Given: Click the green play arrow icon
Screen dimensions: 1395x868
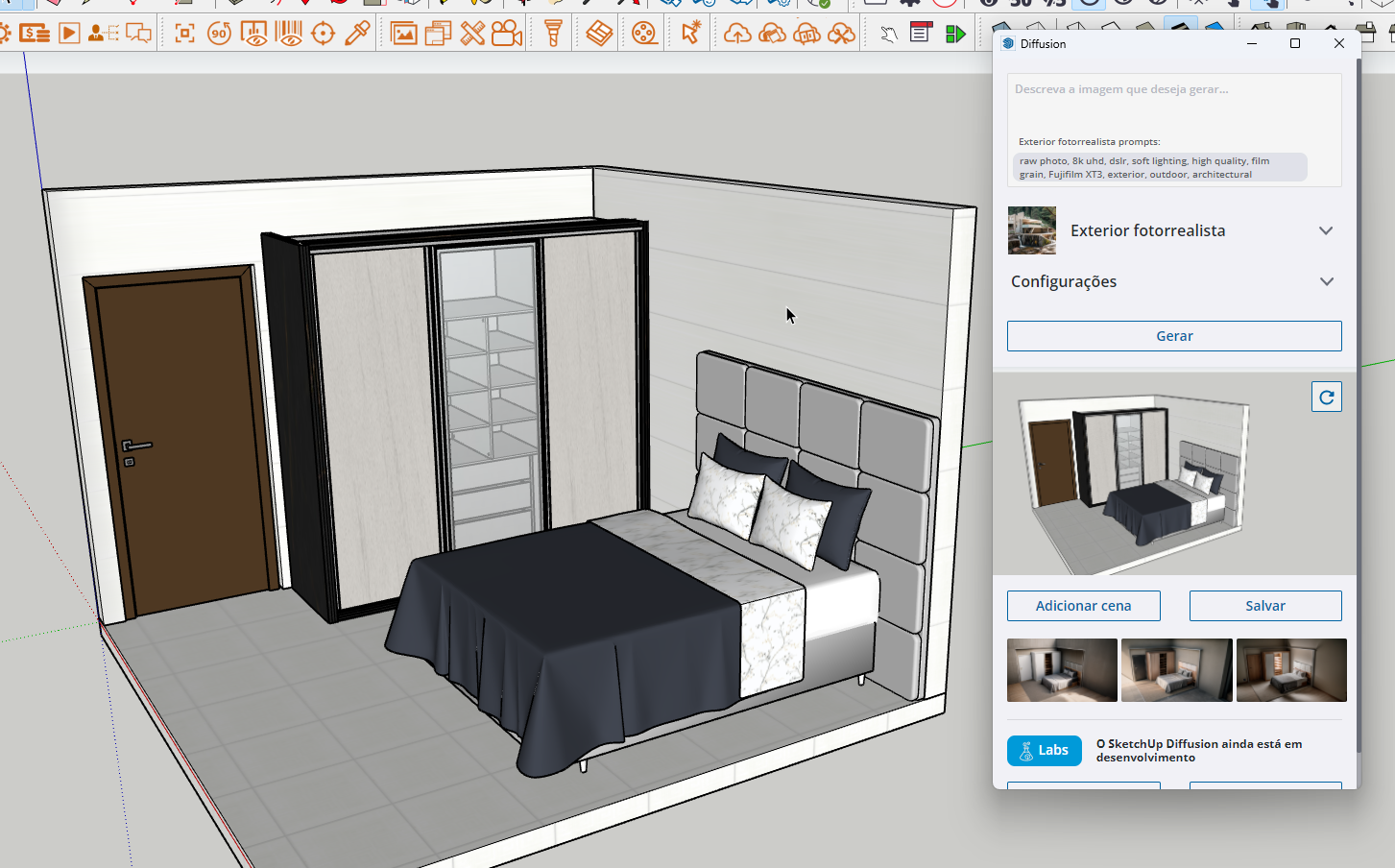Looking at the screenshot, I should 955,35.
